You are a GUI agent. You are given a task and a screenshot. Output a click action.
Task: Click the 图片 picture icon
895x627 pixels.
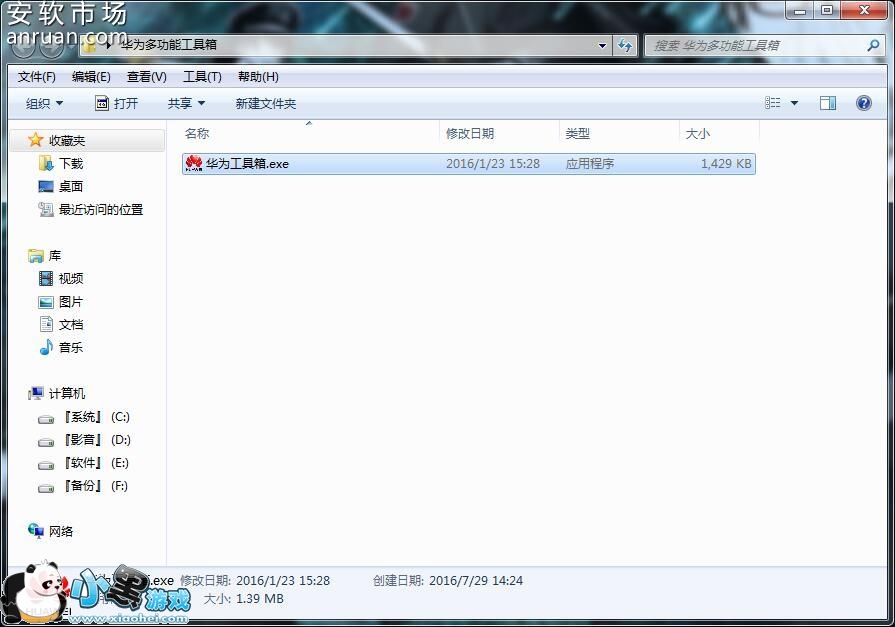pyautogui.click(x=46, y=302)
